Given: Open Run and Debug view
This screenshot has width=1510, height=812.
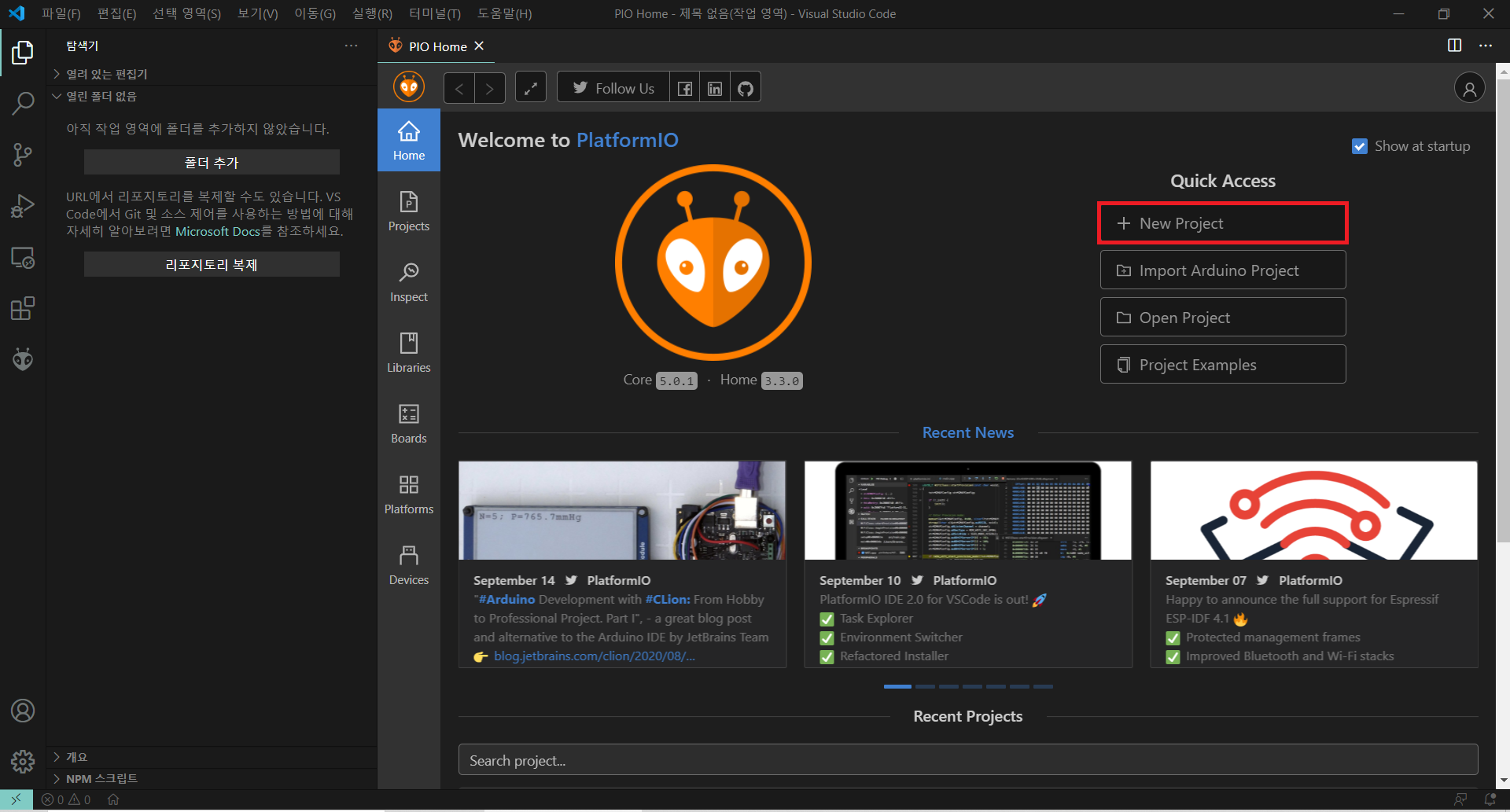Looking at the screenshot, I should coord(23,206).
